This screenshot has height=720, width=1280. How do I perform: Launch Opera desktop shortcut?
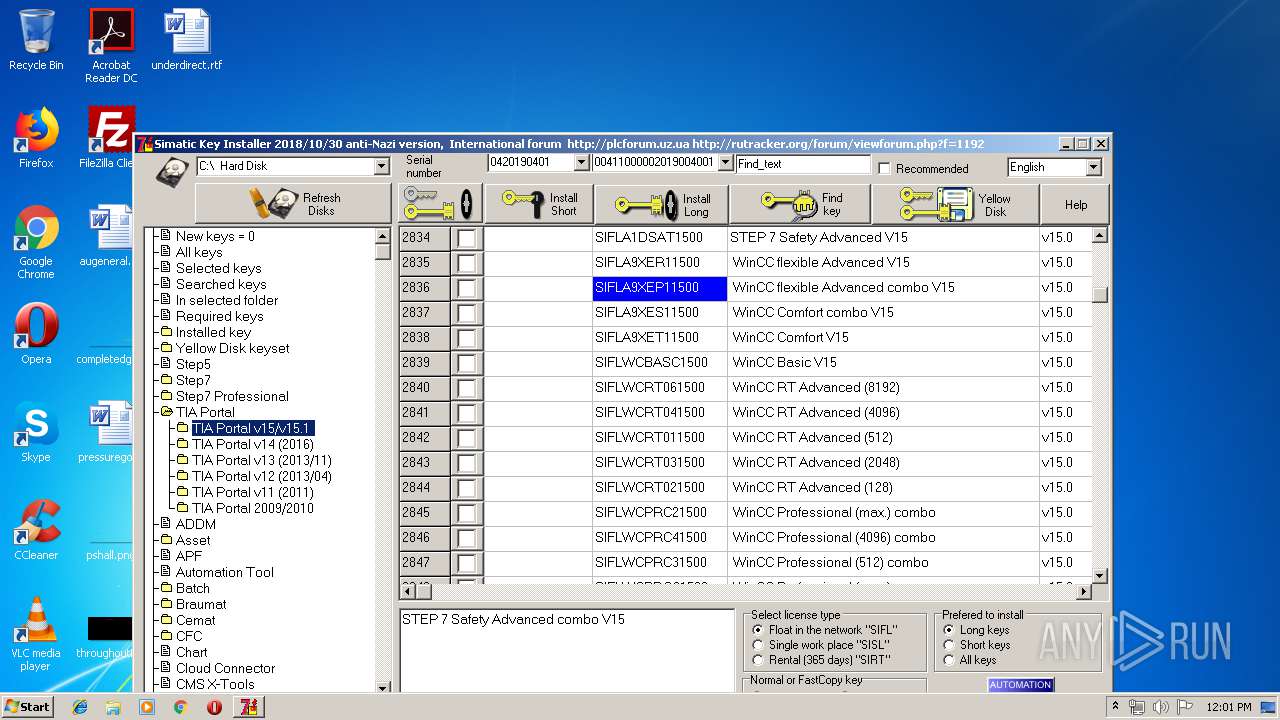(x=36, y=334)
